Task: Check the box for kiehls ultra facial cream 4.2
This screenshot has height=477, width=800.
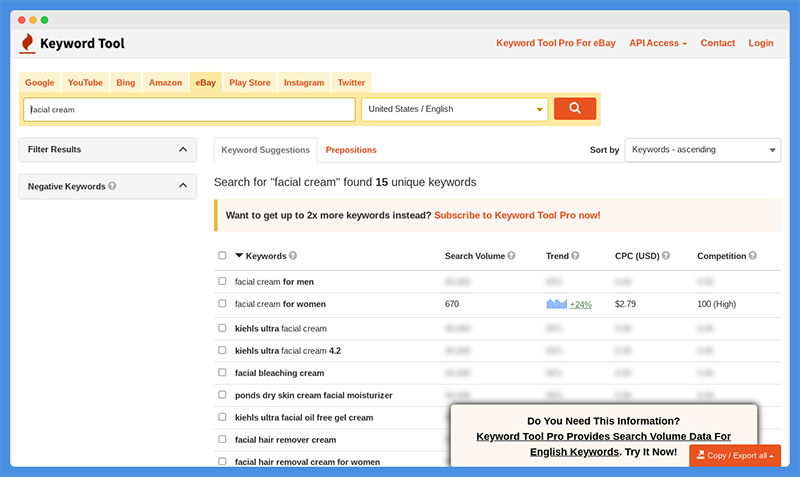Action: tap(222, 350)
